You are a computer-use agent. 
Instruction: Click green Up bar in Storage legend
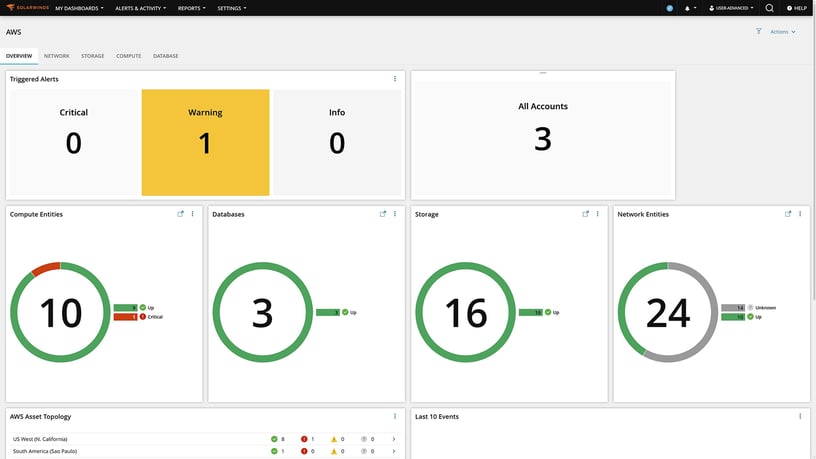point(531,312)
